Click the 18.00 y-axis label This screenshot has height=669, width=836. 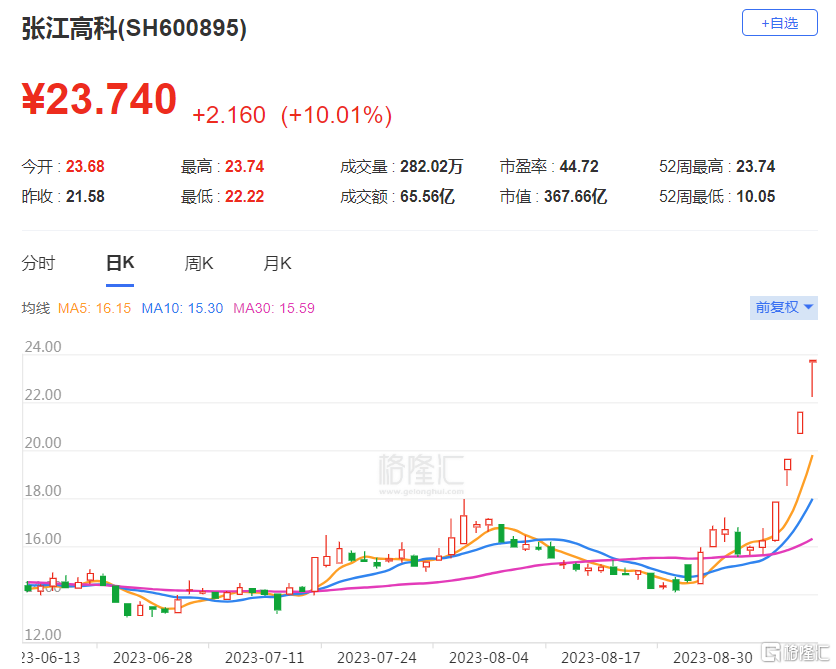[x=43, y=491]
